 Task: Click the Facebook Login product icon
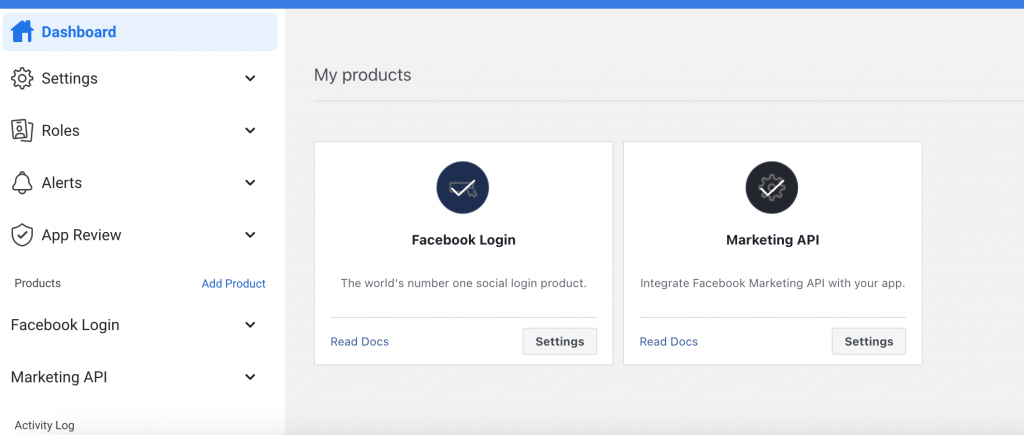[463, 187]
